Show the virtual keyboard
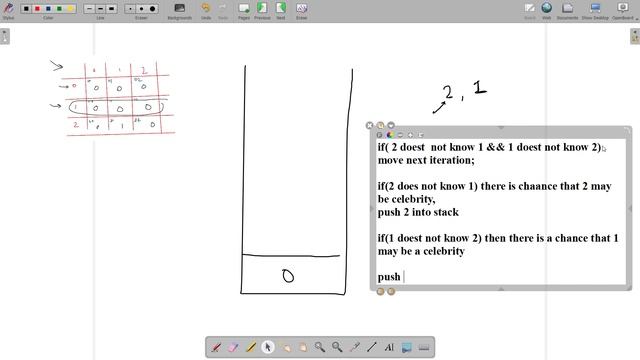This screenshot has width=640, height=360. [x=424, y=347]
